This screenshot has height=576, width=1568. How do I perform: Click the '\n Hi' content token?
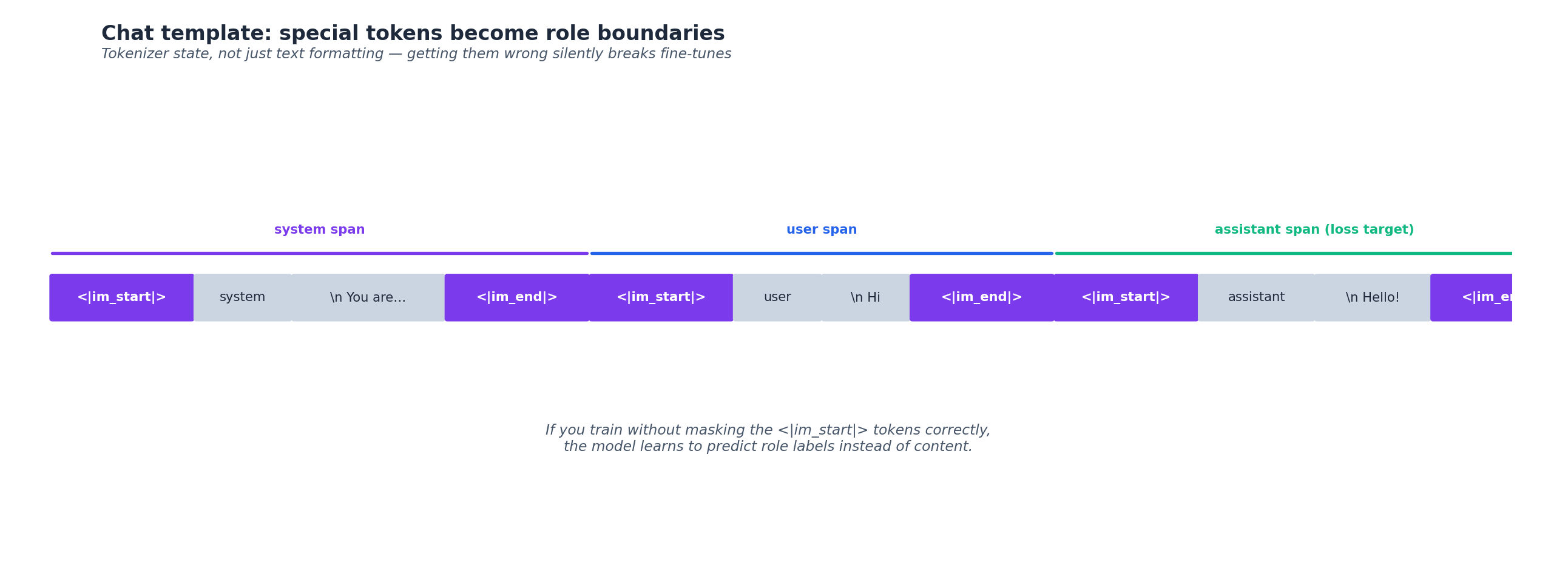[865, 298]
